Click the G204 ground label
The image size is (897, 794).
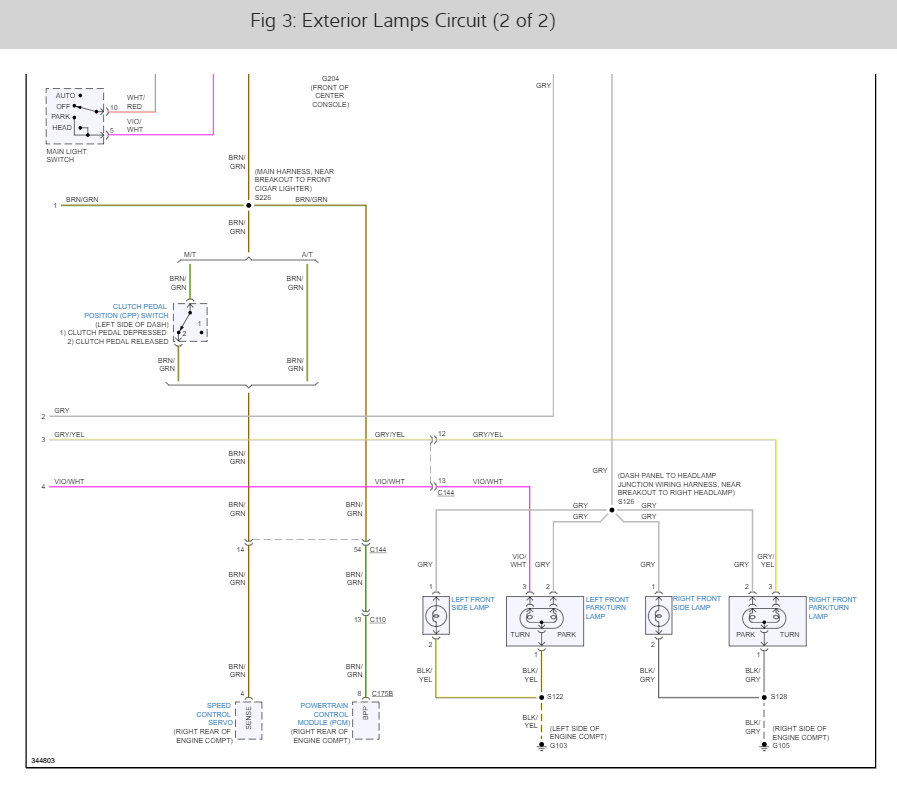pyautogui.click(x=330, y=78)
